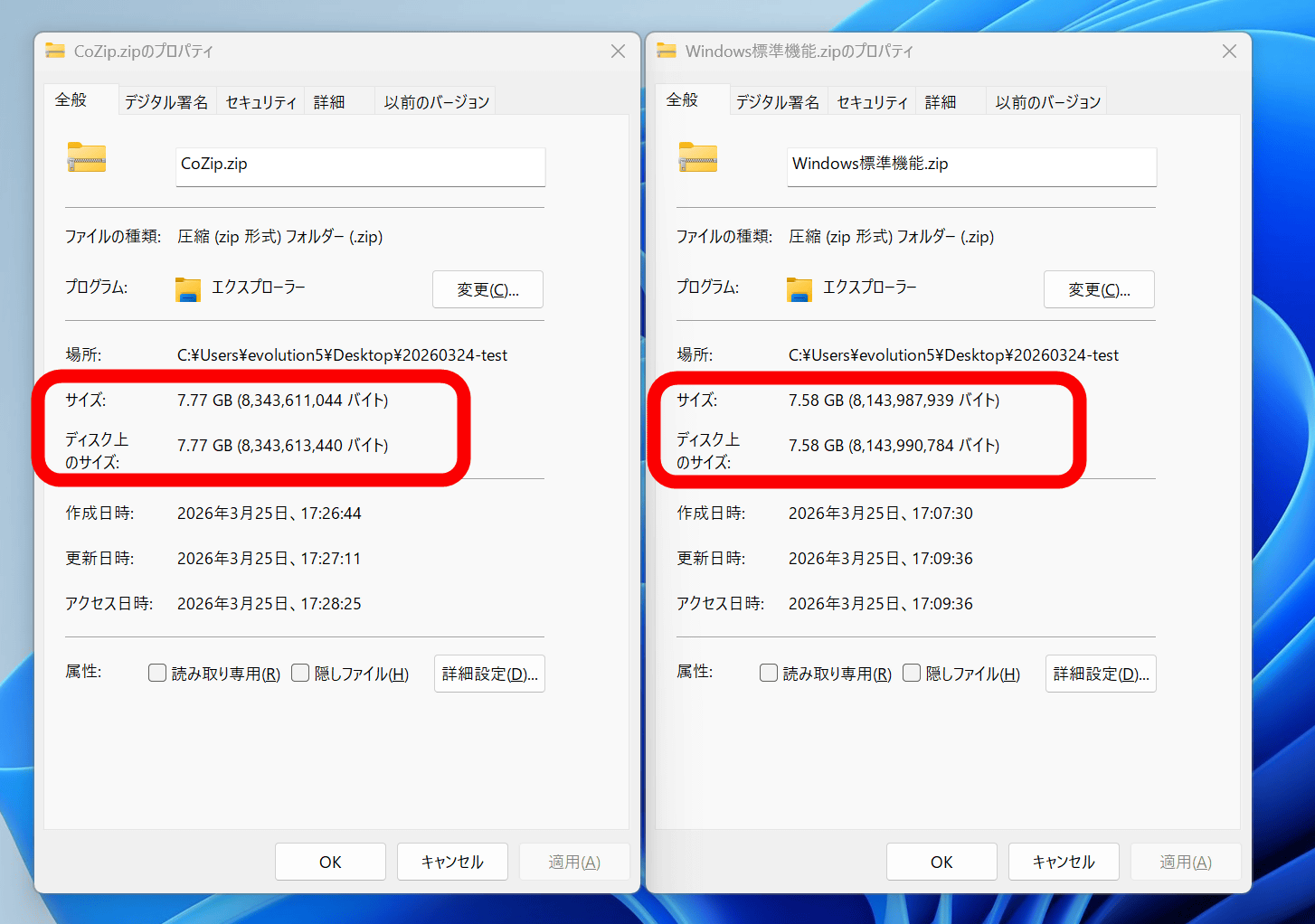Click title bar folder icon of Windows標準機能.zip properties

click(667, 52)
